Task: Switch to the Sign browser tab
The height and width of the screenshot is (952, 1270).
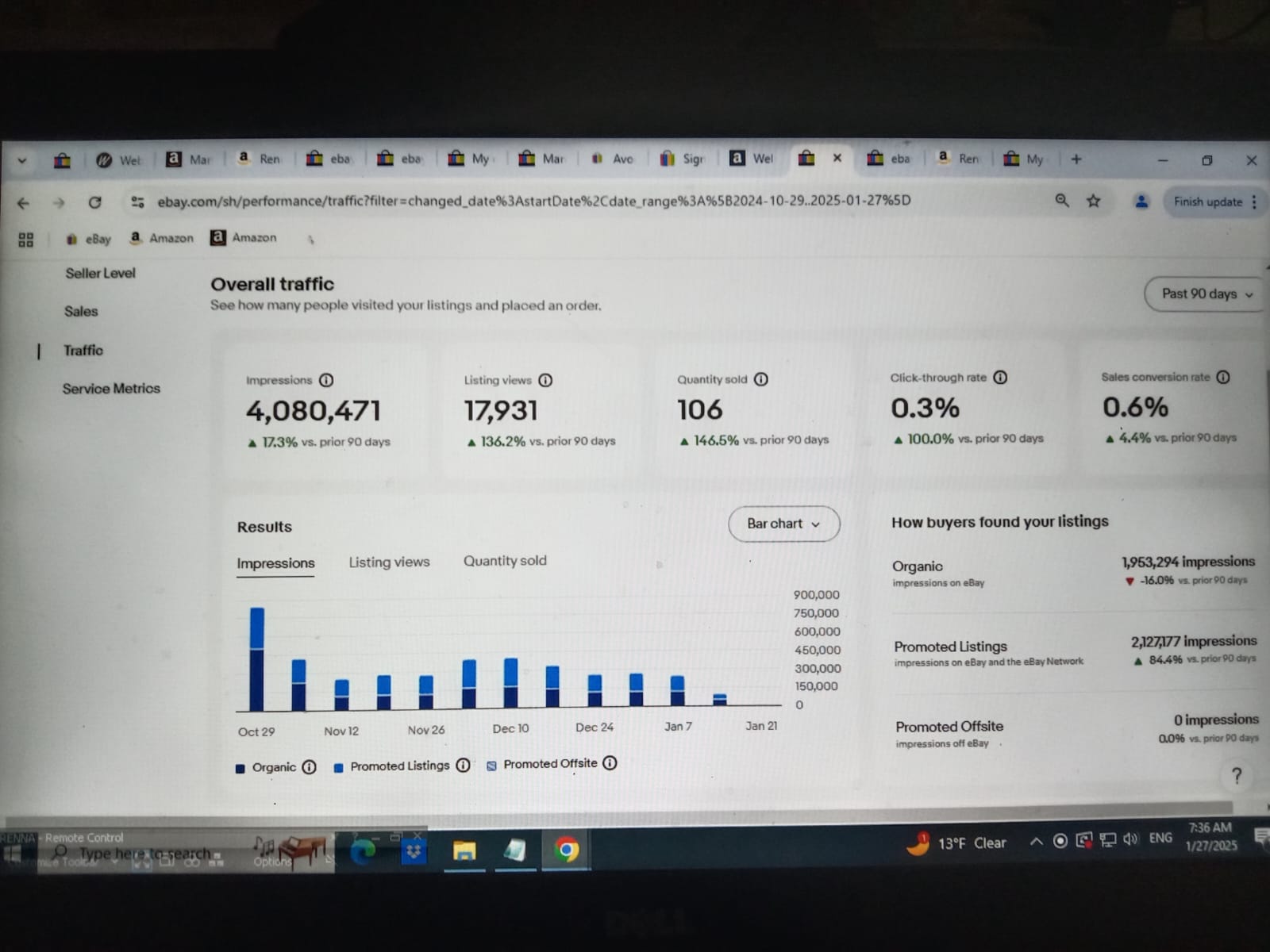Action: pyautogui.click(x=683, y=159)
